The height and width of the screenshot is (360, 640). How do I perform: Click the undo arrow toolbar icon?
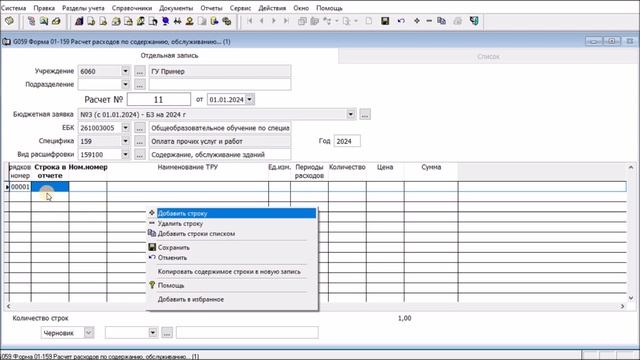pyautogui.click(x=401, y=21)
